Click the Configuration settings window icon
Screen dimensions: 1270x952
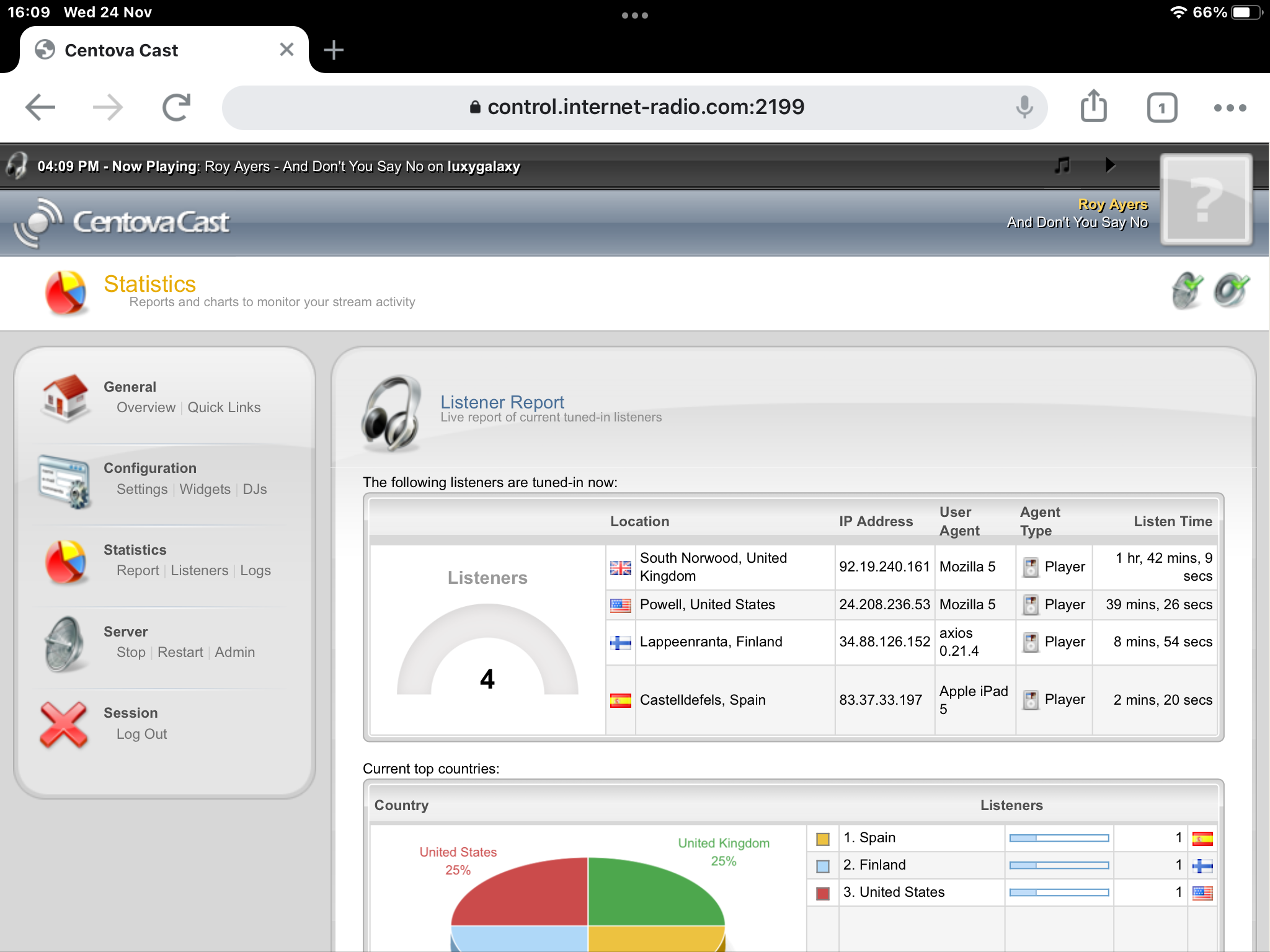(64, 481)
